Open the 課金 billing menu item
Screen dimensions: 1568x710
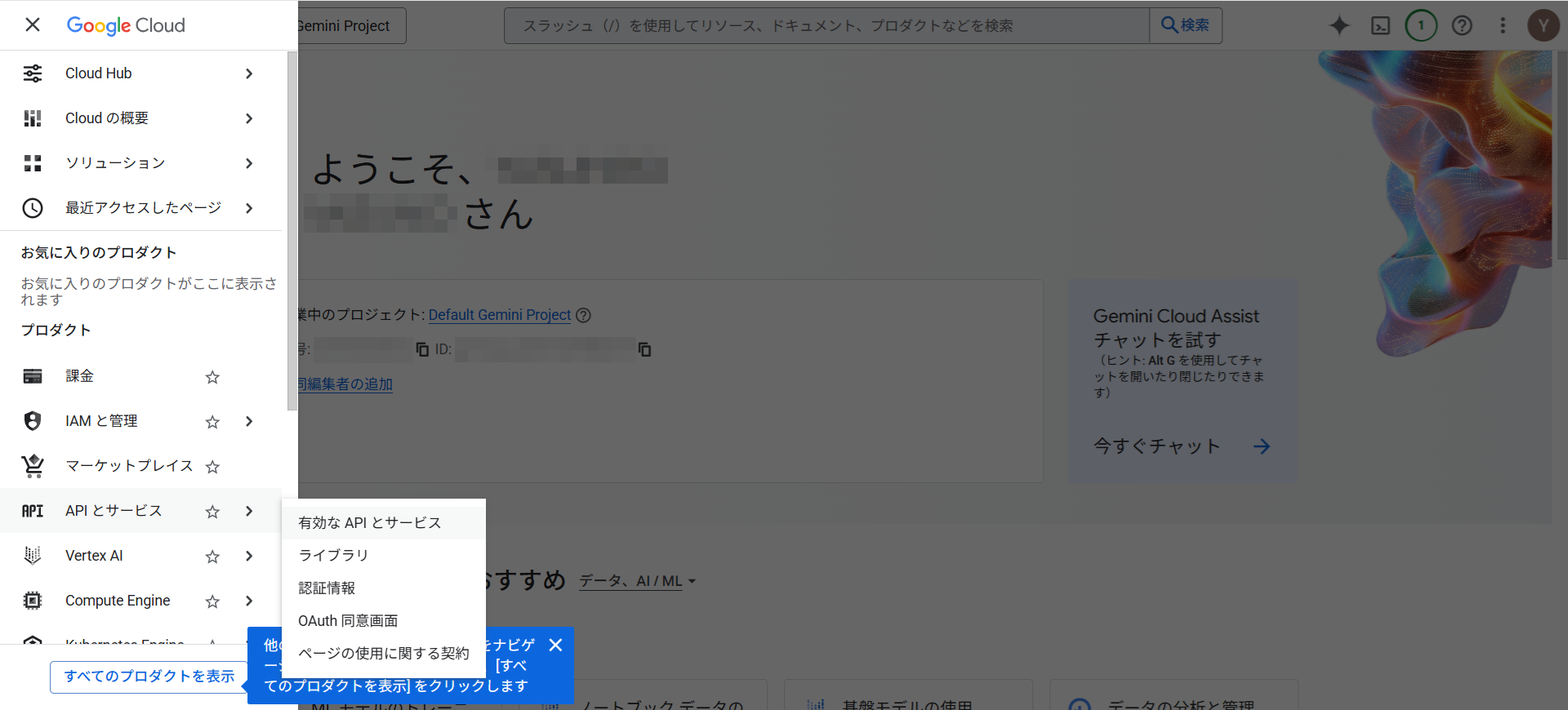click(80, 376)
